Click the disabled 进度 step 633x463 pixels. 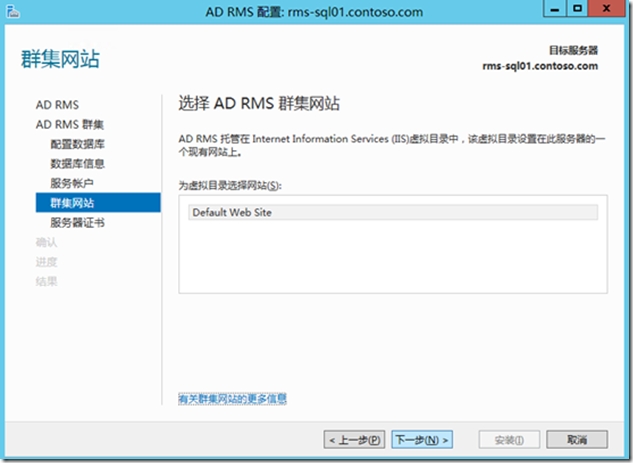46,262
